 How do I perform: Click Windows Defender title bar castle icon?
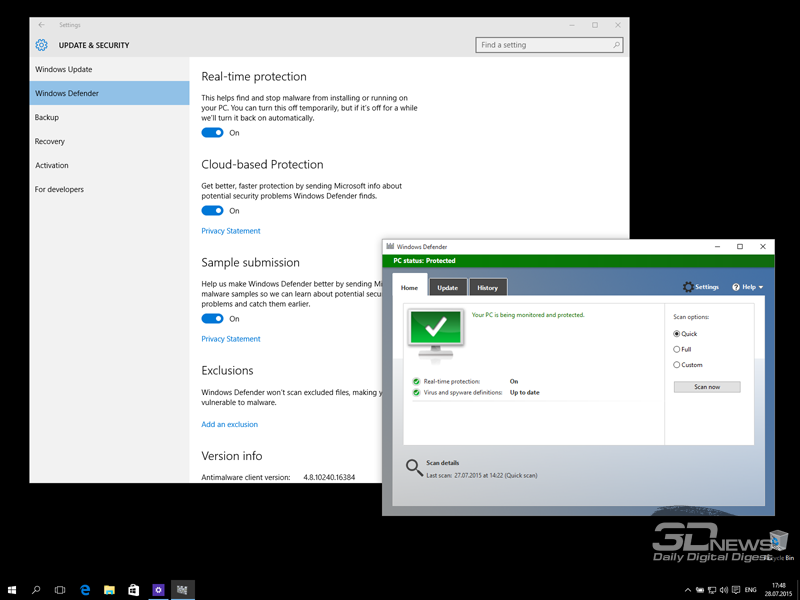(390, 246)
